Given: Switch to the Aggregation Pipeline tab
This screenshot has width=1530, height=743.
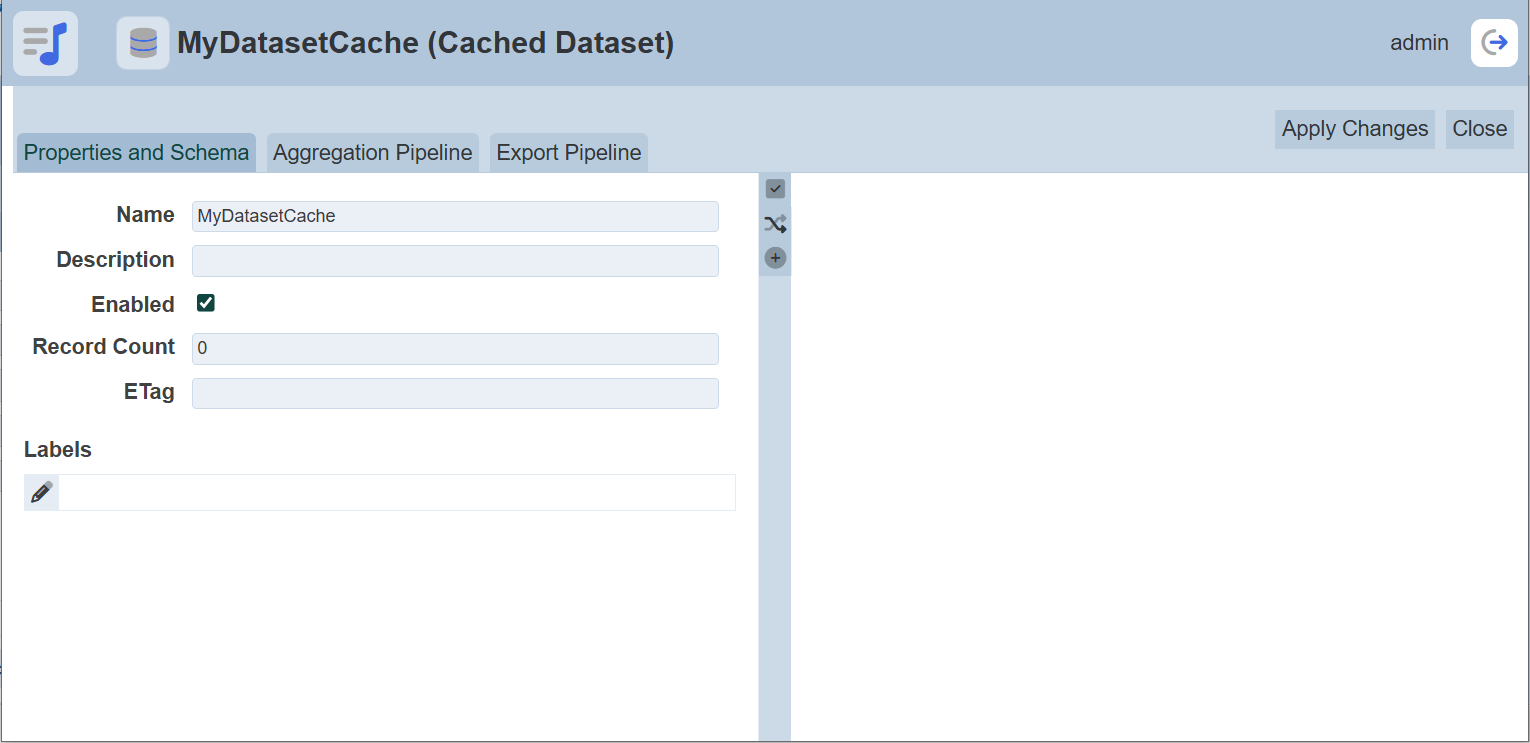Looking at the screenshot, I should (372, 153).
